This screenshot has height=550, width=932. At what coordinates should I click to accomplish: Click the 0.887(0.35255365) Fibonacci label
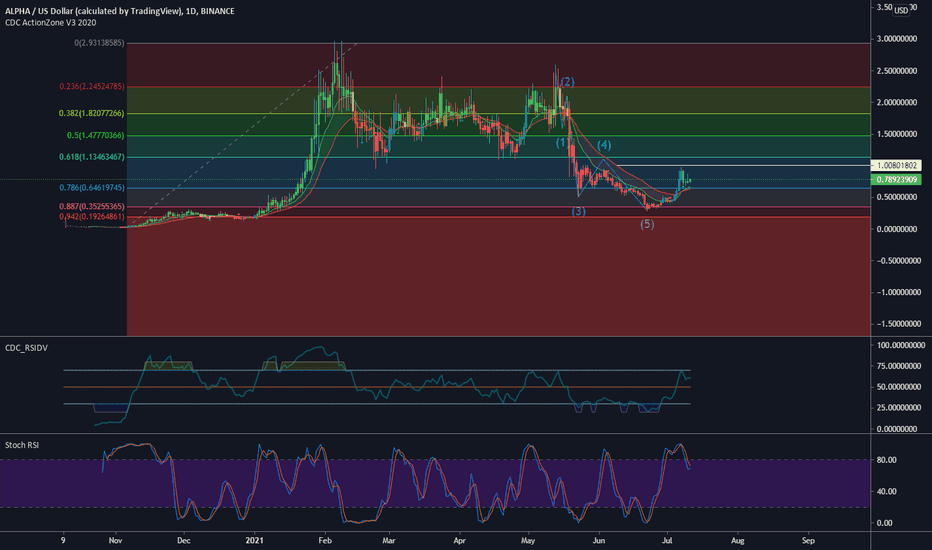[x=92, y=206]
